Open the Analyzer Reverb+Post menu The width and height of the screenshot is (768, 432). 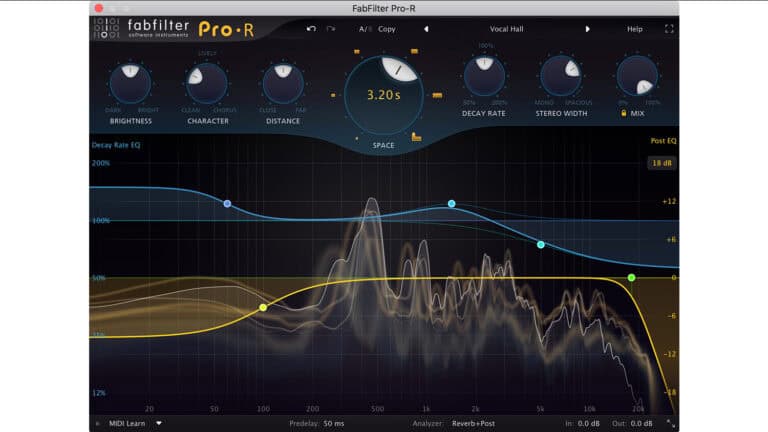[473, 423]
